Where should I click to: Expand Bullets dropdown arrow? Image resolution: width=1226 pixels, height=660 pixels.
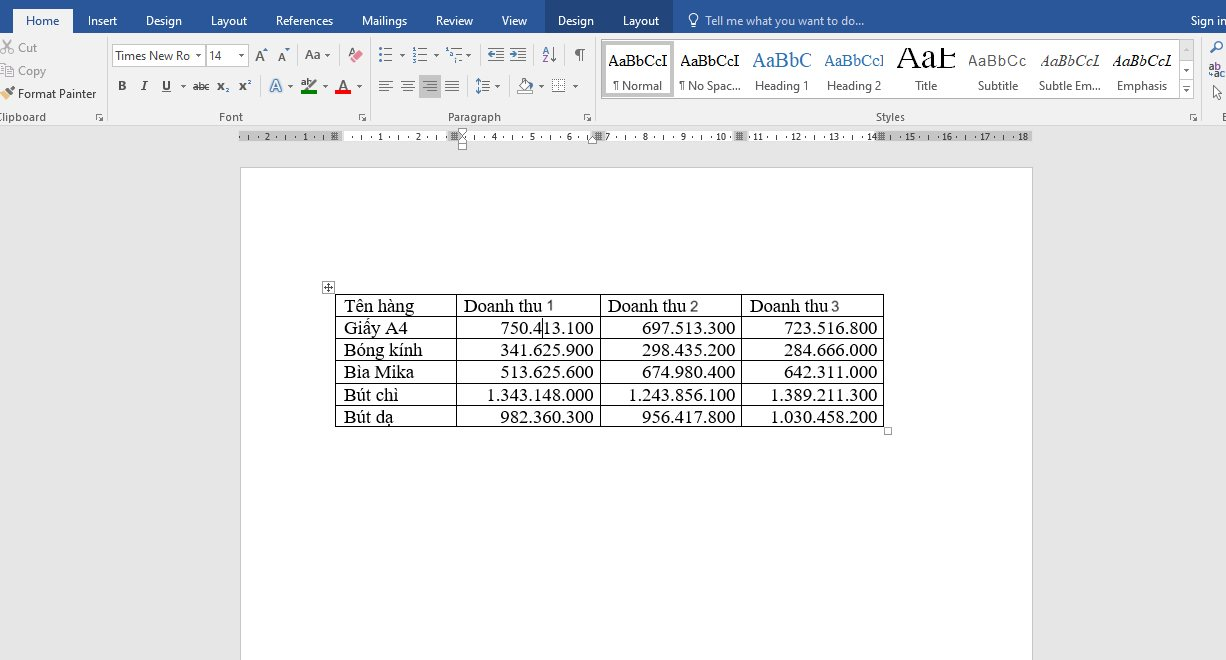(x=402, y=55)
